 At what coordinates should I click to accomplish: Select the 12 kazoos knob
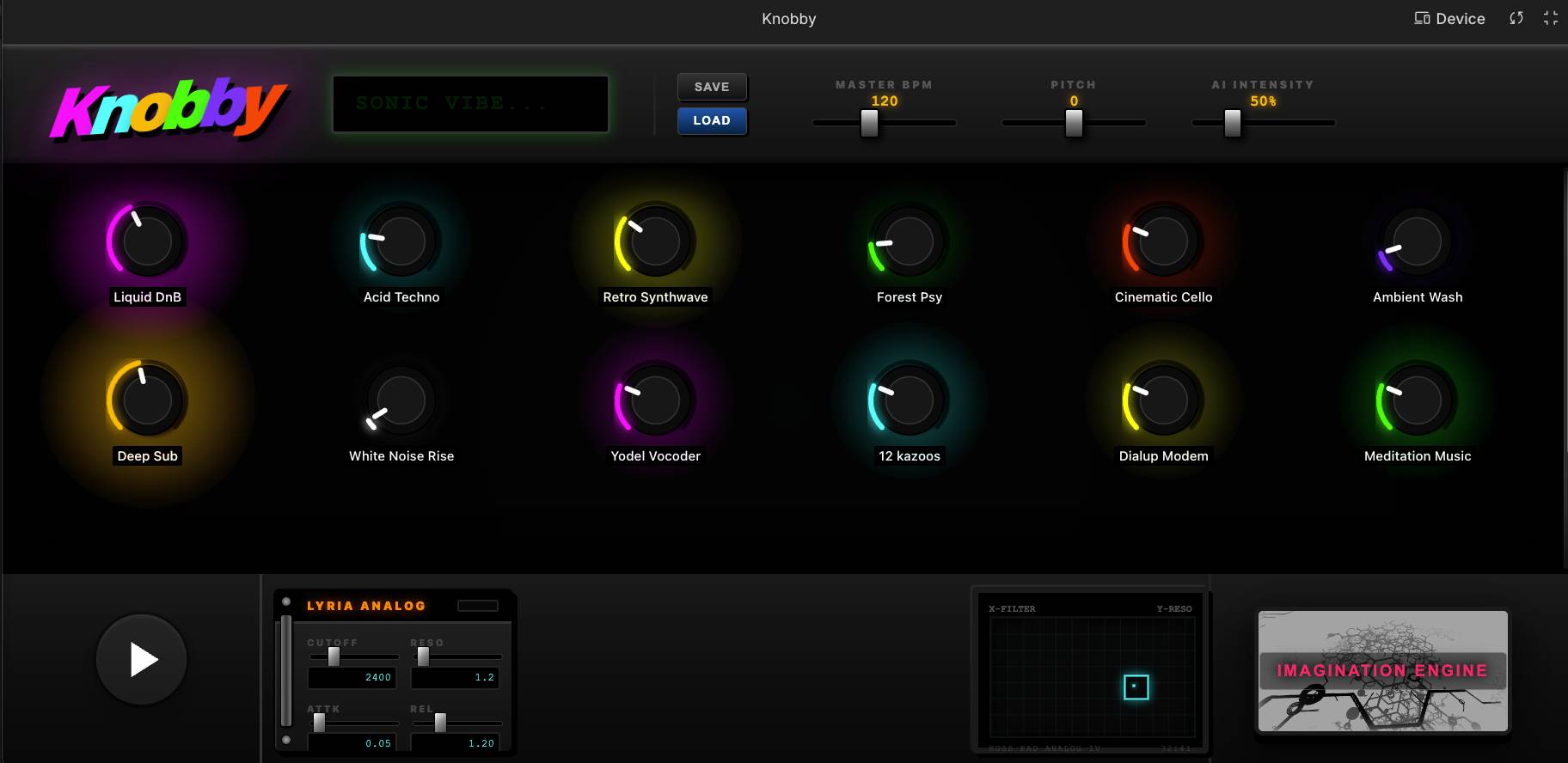click(910, 400)
